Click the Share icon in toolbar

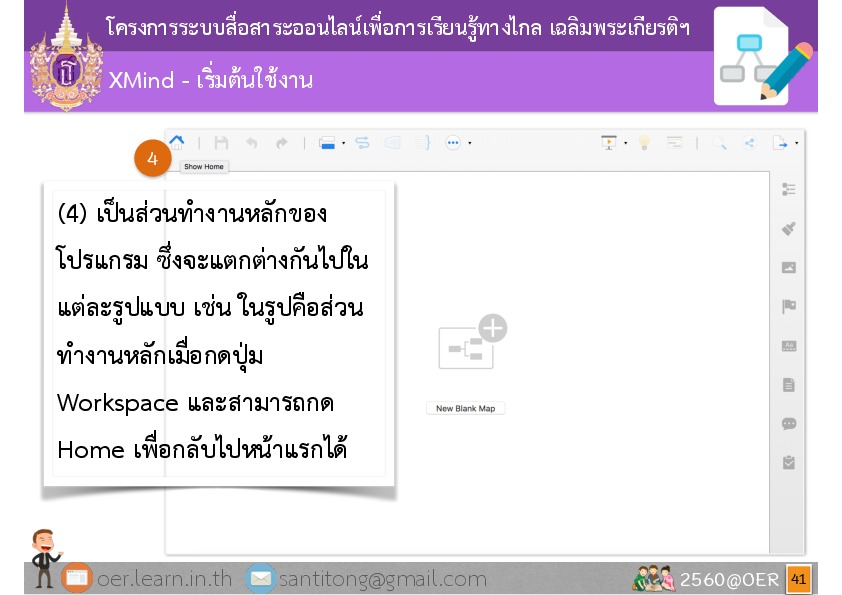[749, 143]
